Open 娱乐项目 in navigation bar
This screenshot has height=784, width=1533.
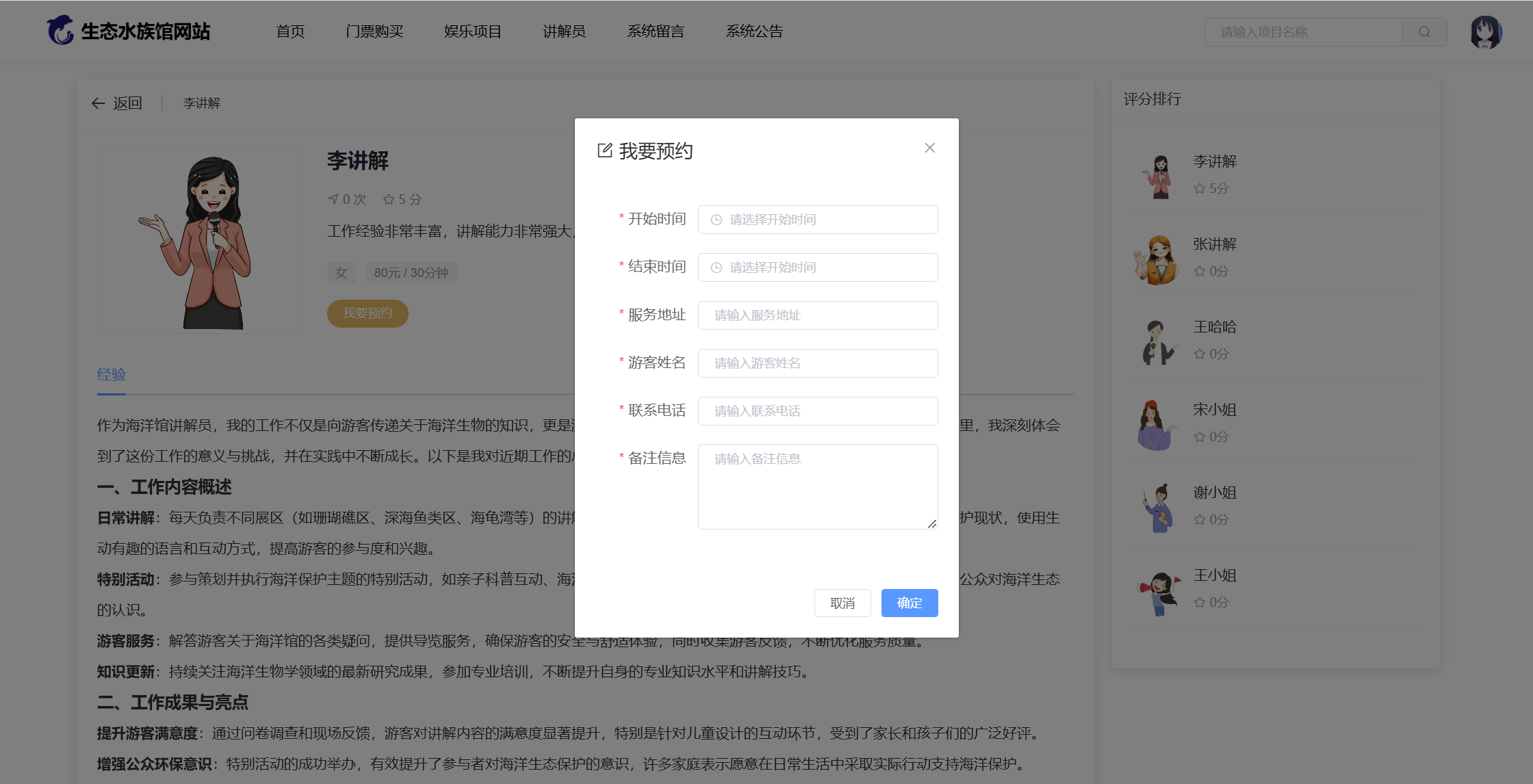coord(472,31)
